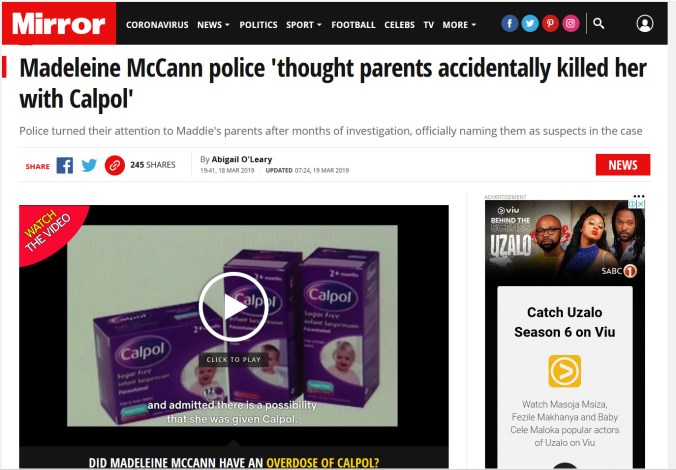Expand the News dropdown menu
This screenshot has height=470, width=676.
(213, 25)
